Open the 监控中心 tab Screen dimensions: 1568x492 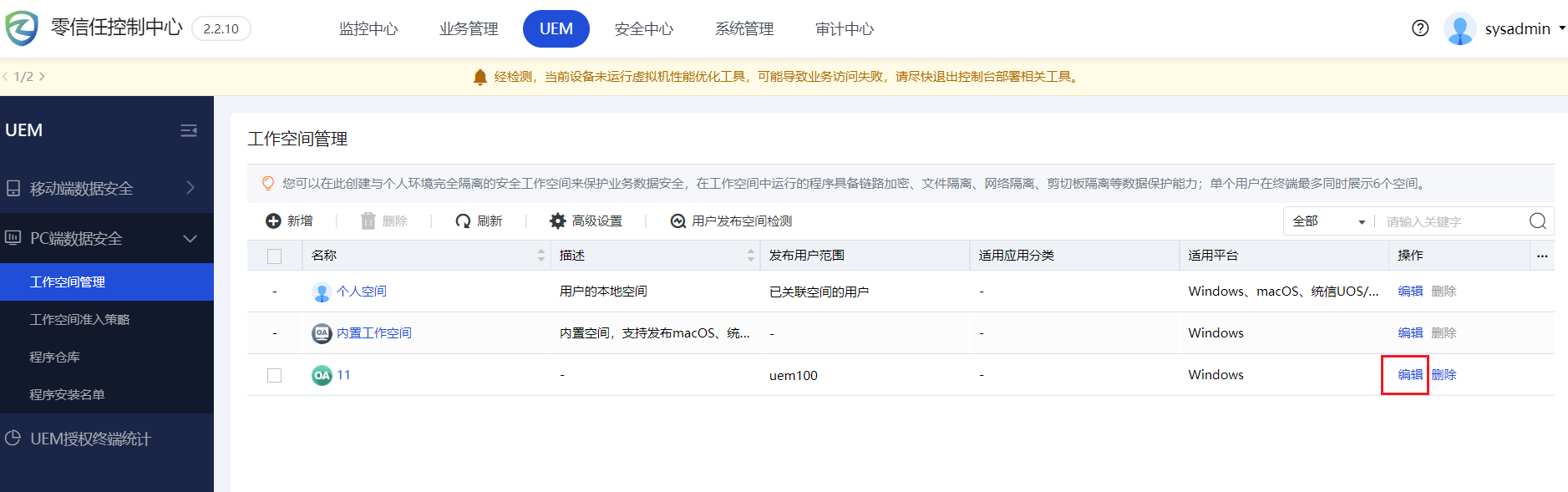tap(368, 29)
